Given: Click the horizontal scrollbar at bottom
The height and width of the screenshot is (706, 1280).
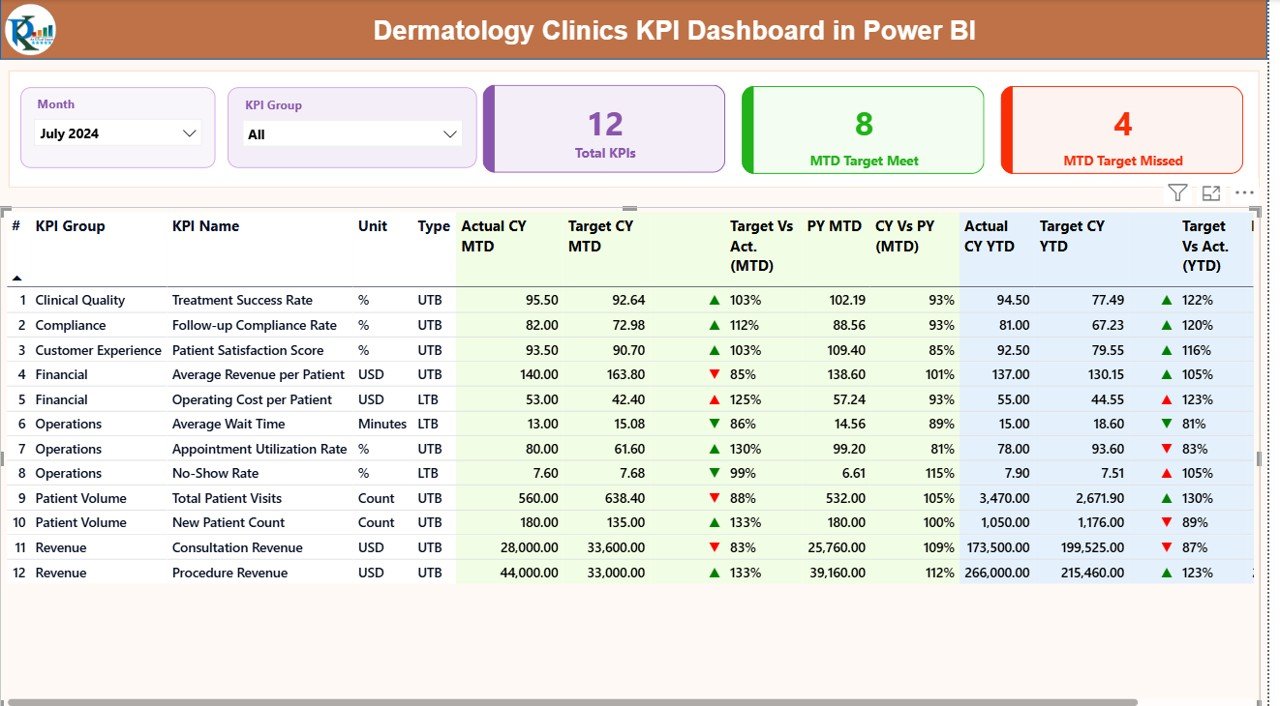Looking at the screenshot, I should click(x=570, y=702).
